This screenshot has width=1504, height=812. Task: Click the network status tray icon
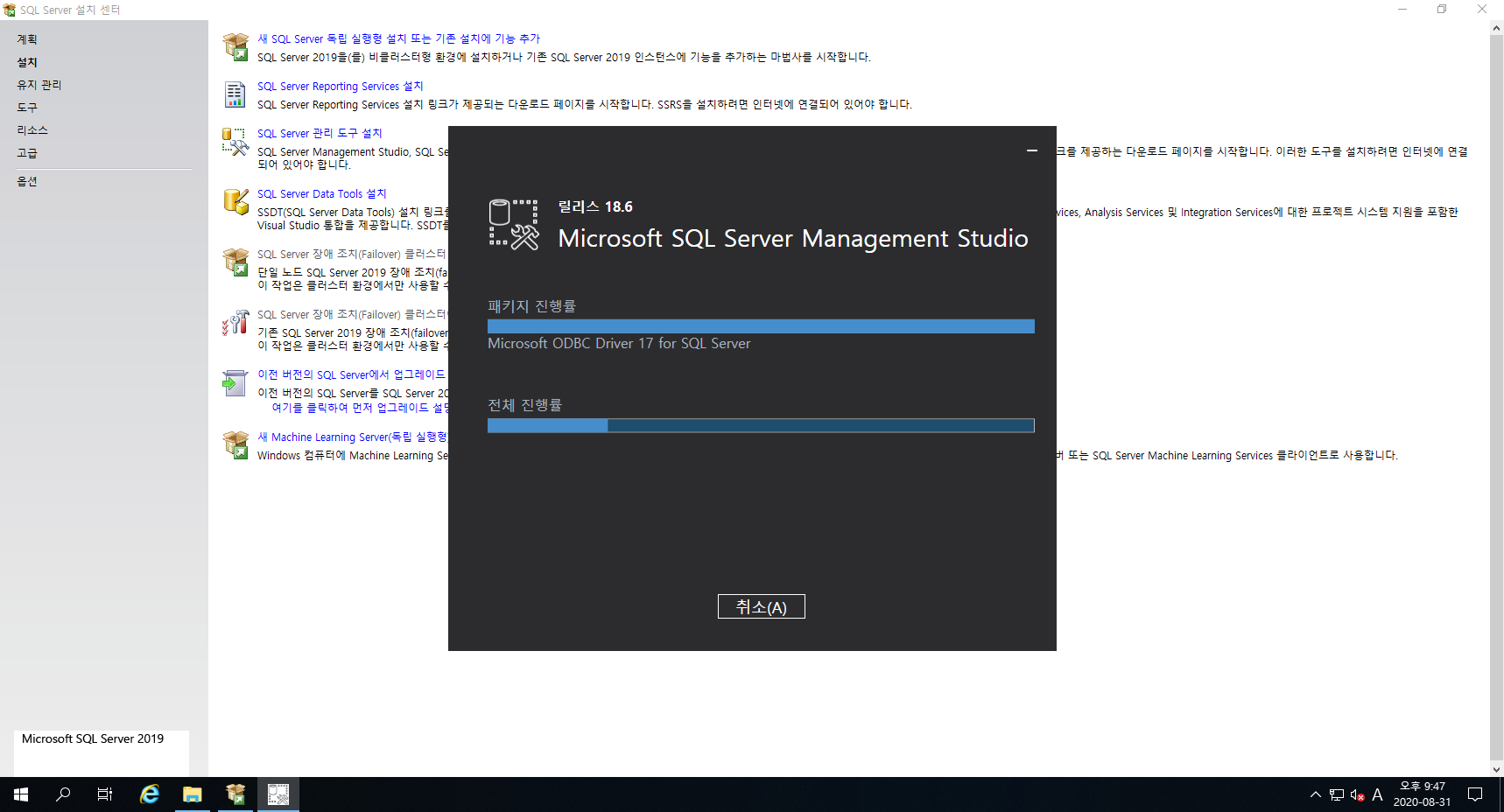point(1337,794)
